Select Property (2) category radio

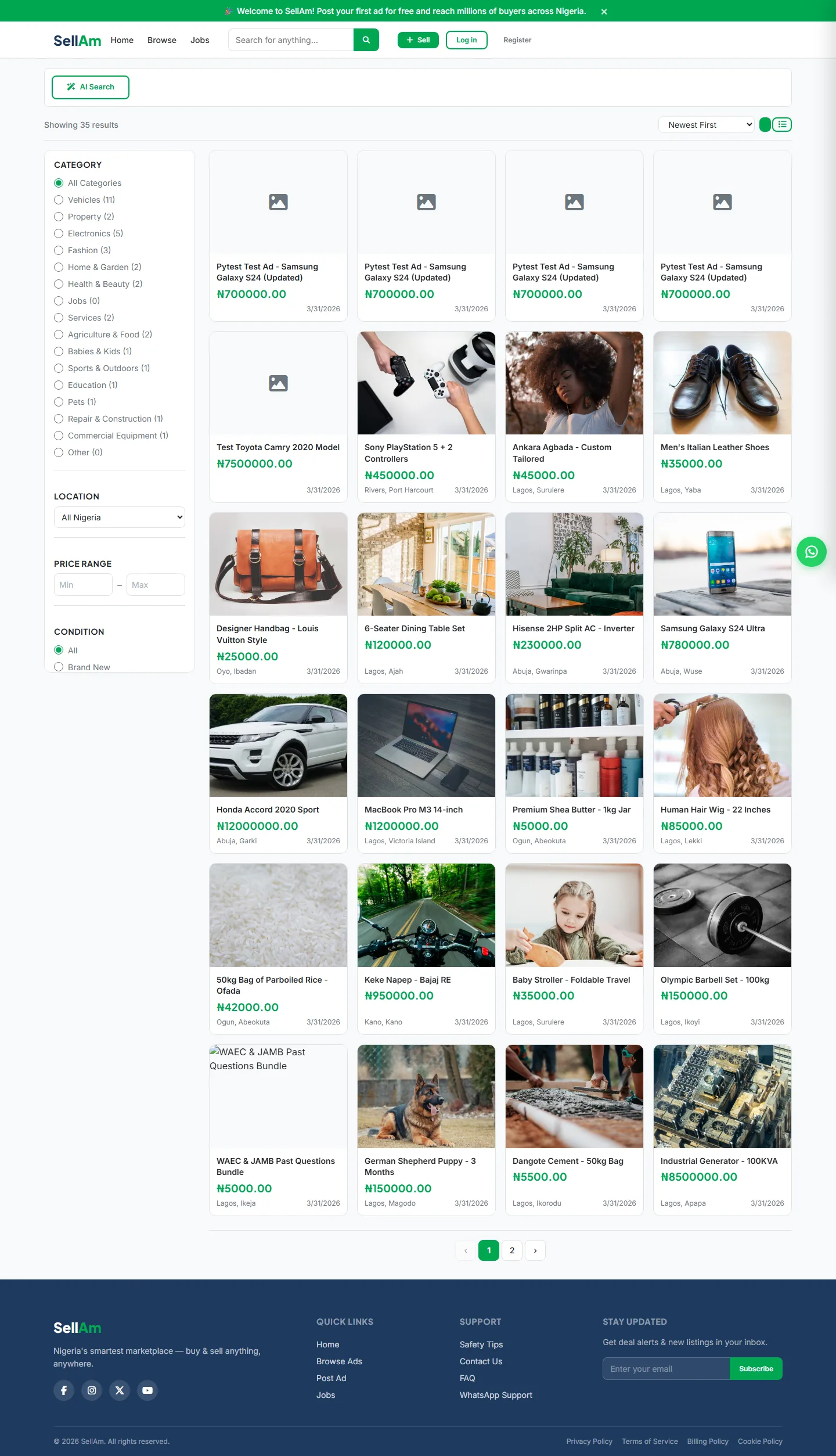(59, 217)
